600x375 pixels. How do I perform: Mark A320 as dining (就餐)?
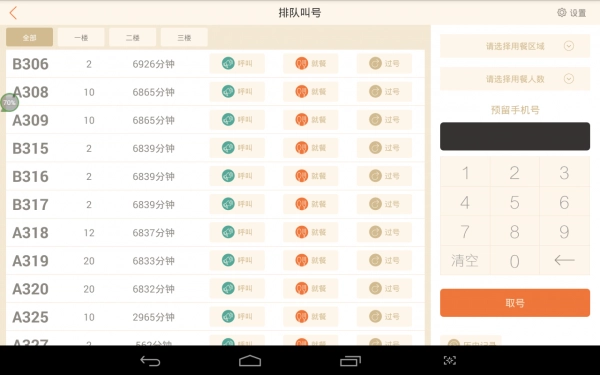coord(310,288)
